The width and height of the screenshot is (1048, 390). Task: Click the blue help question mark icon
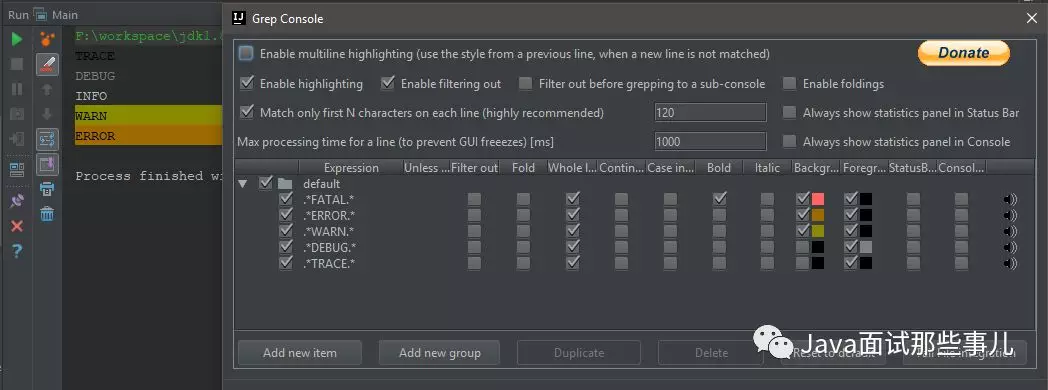pos(17,251)
